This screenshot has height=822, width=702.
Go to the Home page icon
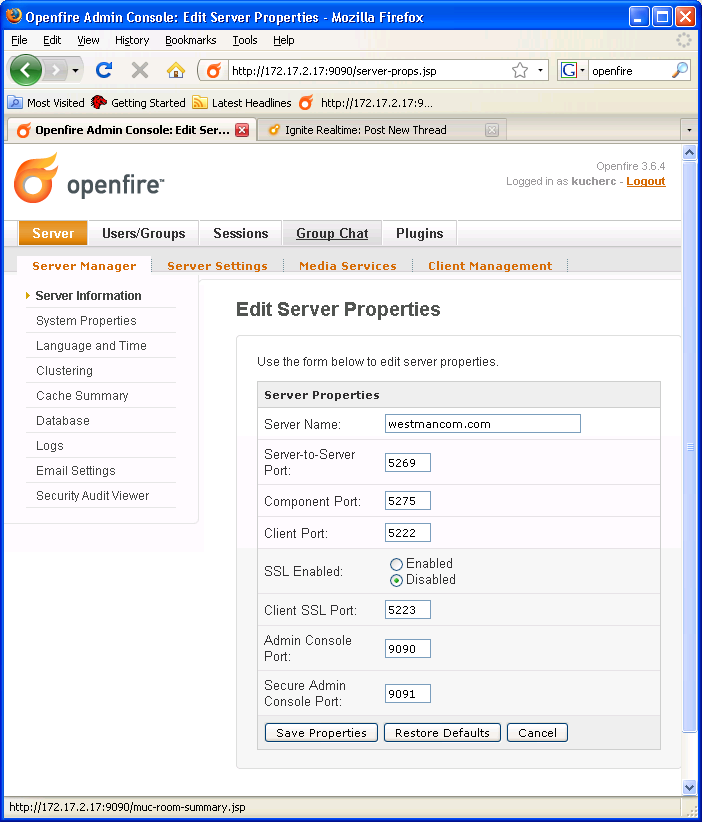coord(176,70)
